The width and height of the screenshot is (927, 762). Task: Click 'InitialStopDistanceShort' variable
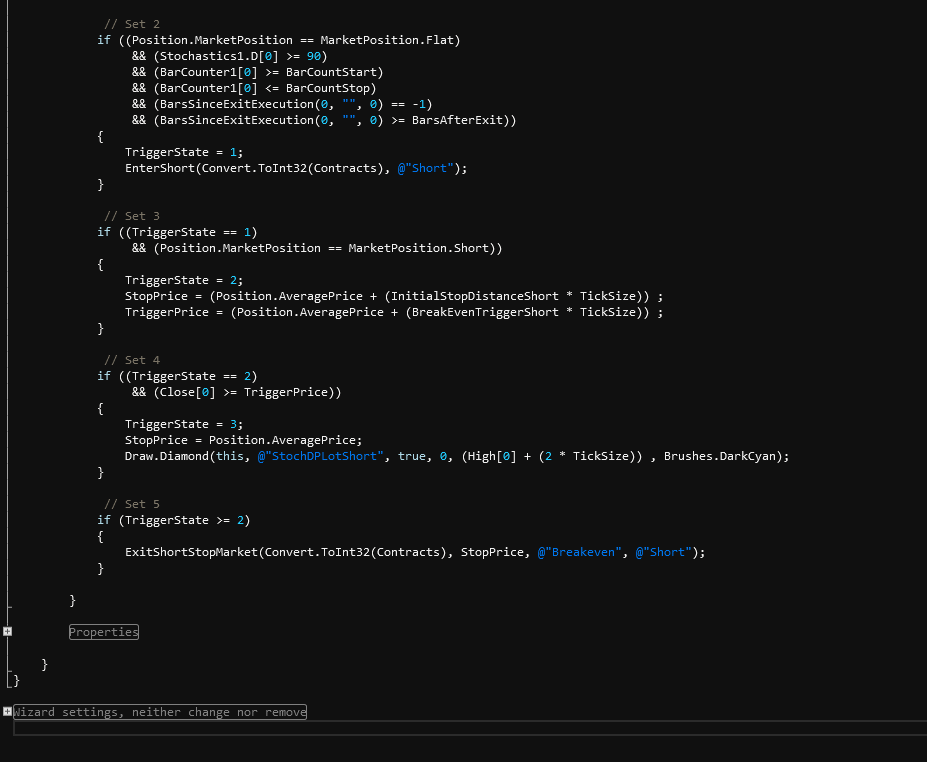(x=475, y=296)
